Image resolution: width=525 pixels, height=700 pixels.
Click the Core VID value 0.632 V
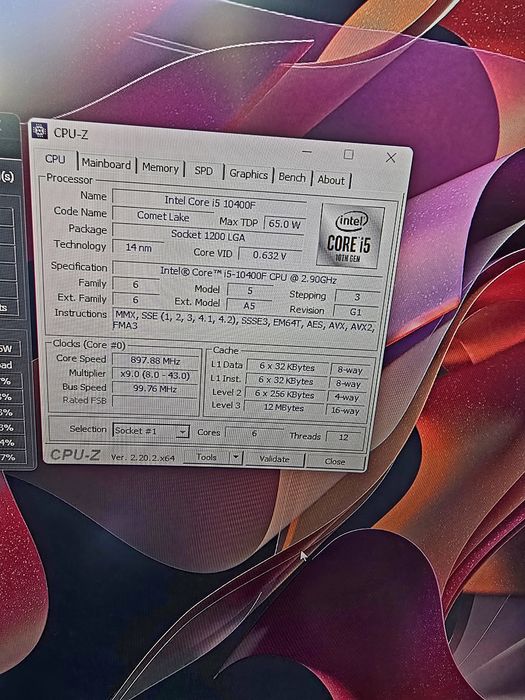point(270,255)
